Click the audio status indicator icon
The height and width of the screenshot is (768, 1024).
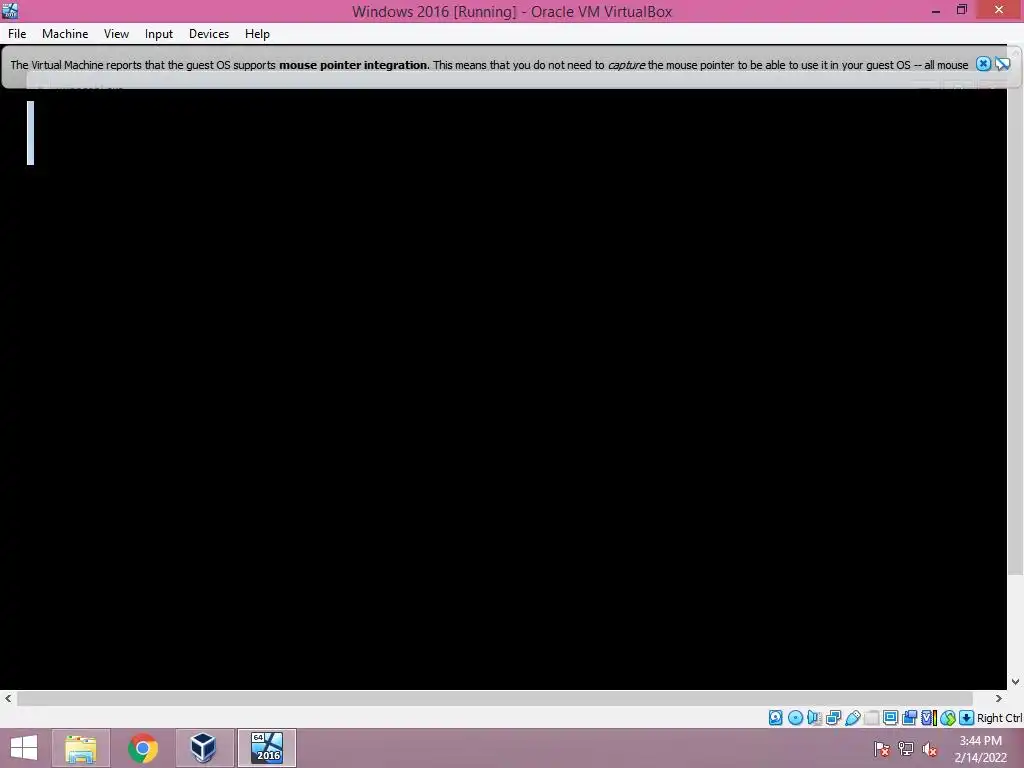814,718
